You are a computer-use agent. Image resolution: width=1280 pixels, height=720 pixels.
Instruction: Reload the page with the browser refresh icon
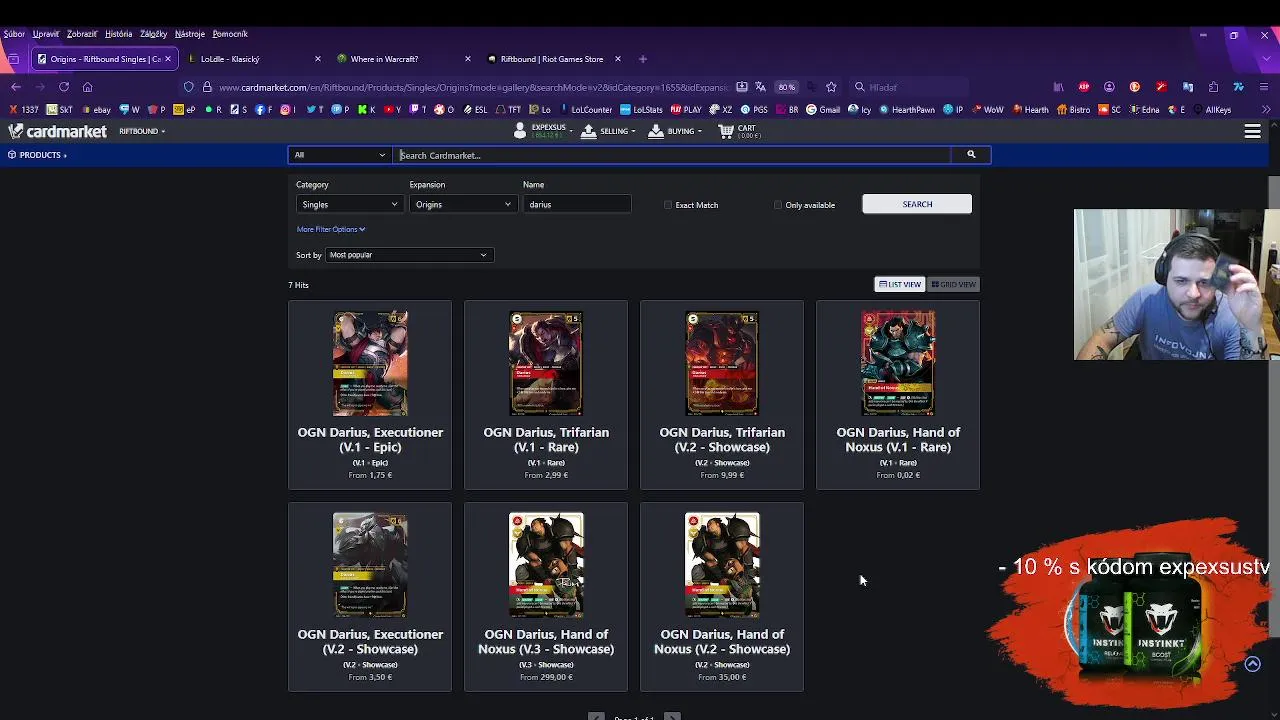click(x=63, y=87)
